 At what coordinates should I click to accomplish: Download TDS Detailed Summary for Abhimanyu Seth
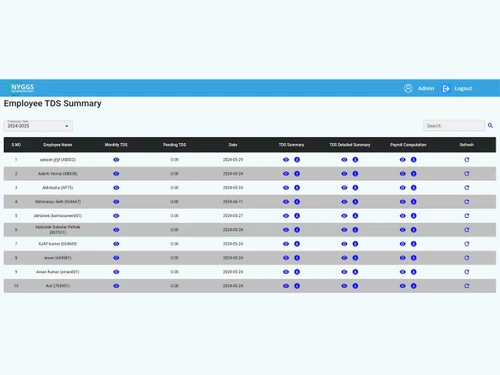[x=355, y=202]
